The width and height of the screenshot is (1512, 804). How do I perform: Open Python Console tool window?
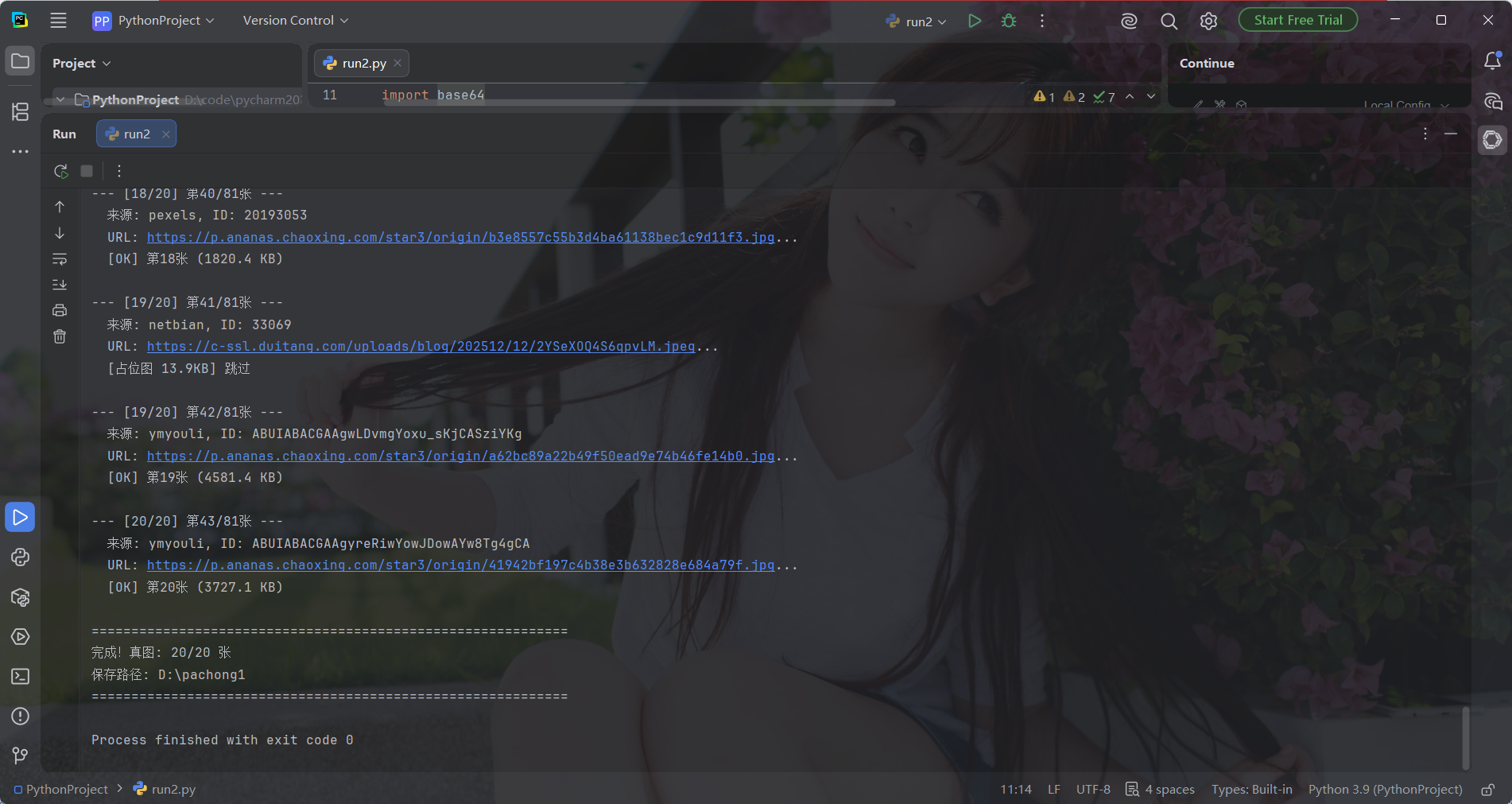[x=20, y=557]
